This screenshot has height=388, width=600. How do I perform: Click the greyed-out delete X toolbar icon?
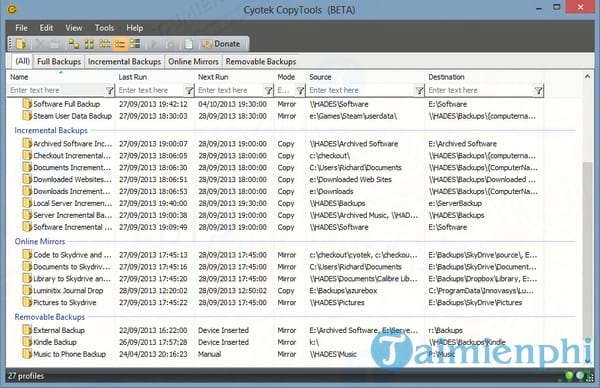click(39, 44)
